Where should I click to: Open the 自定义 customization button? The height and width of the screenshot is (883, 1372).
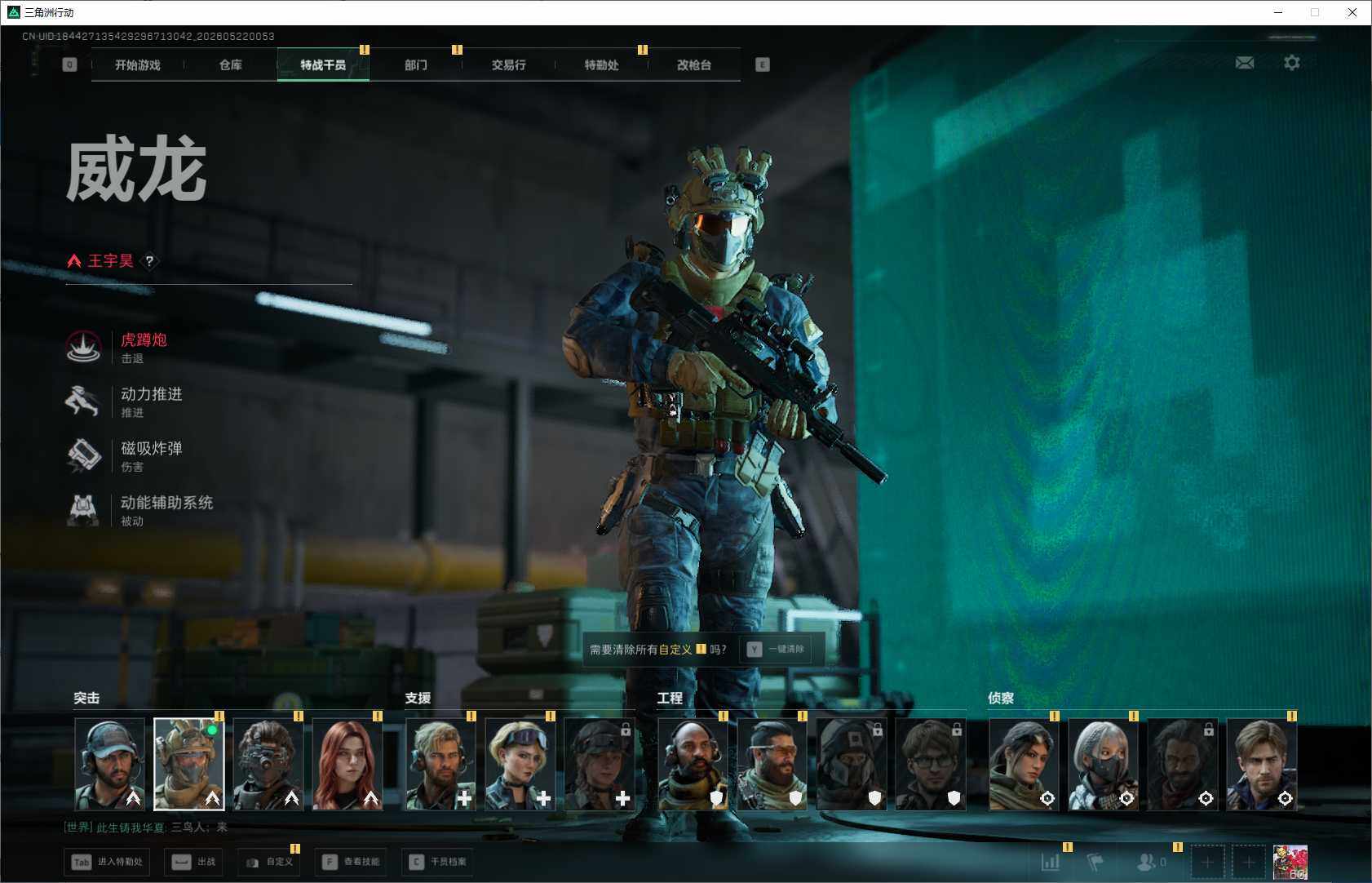point(270,862)
